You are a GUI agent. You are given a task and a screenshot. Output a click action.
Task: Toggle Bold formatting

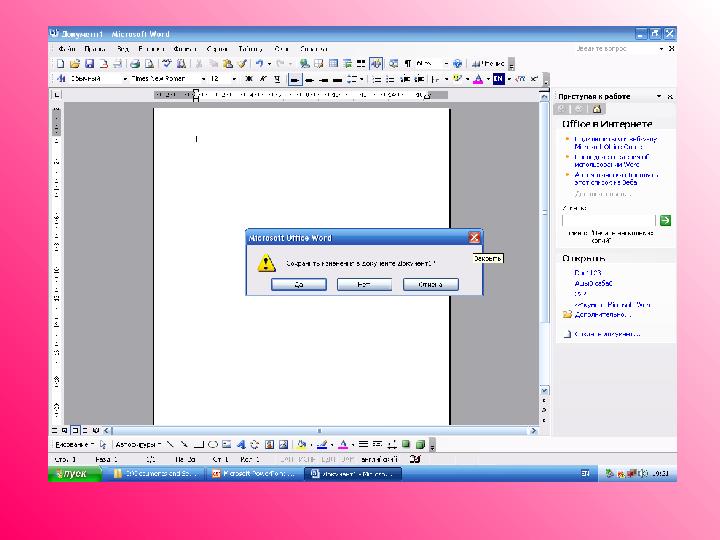coord(249,79)
